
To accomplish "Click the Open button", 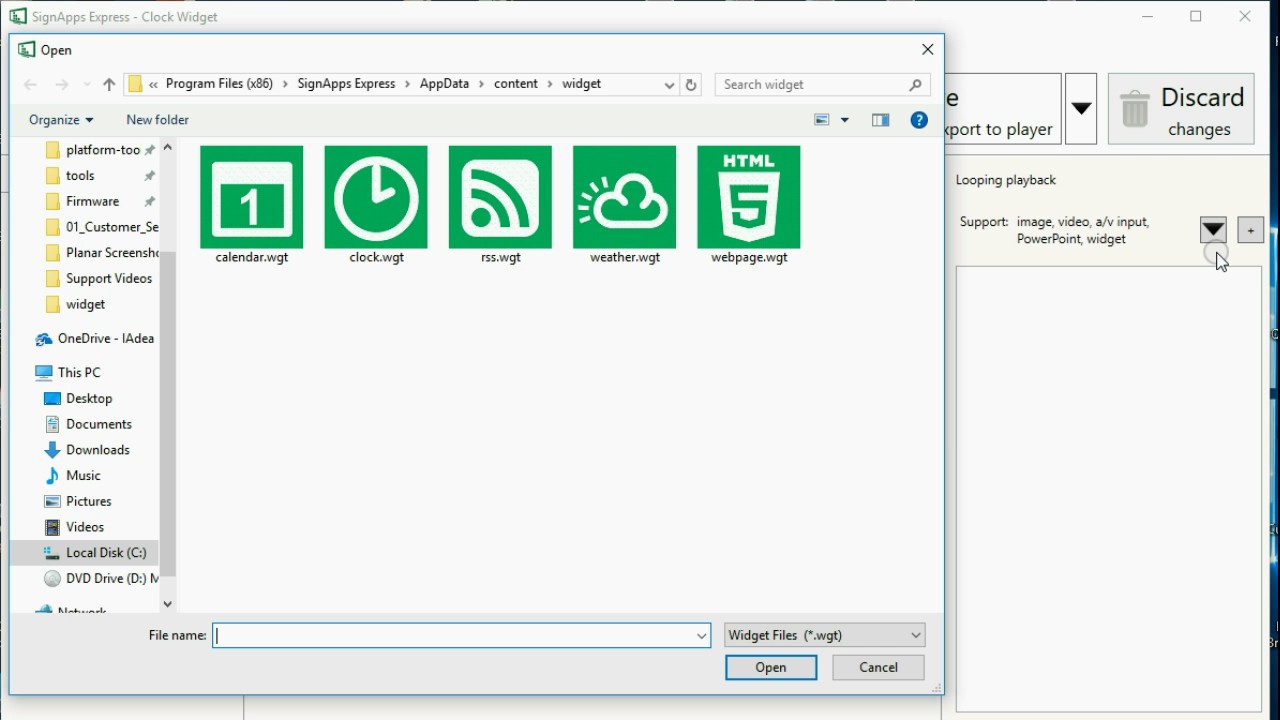I will click(x=771, y=668).
